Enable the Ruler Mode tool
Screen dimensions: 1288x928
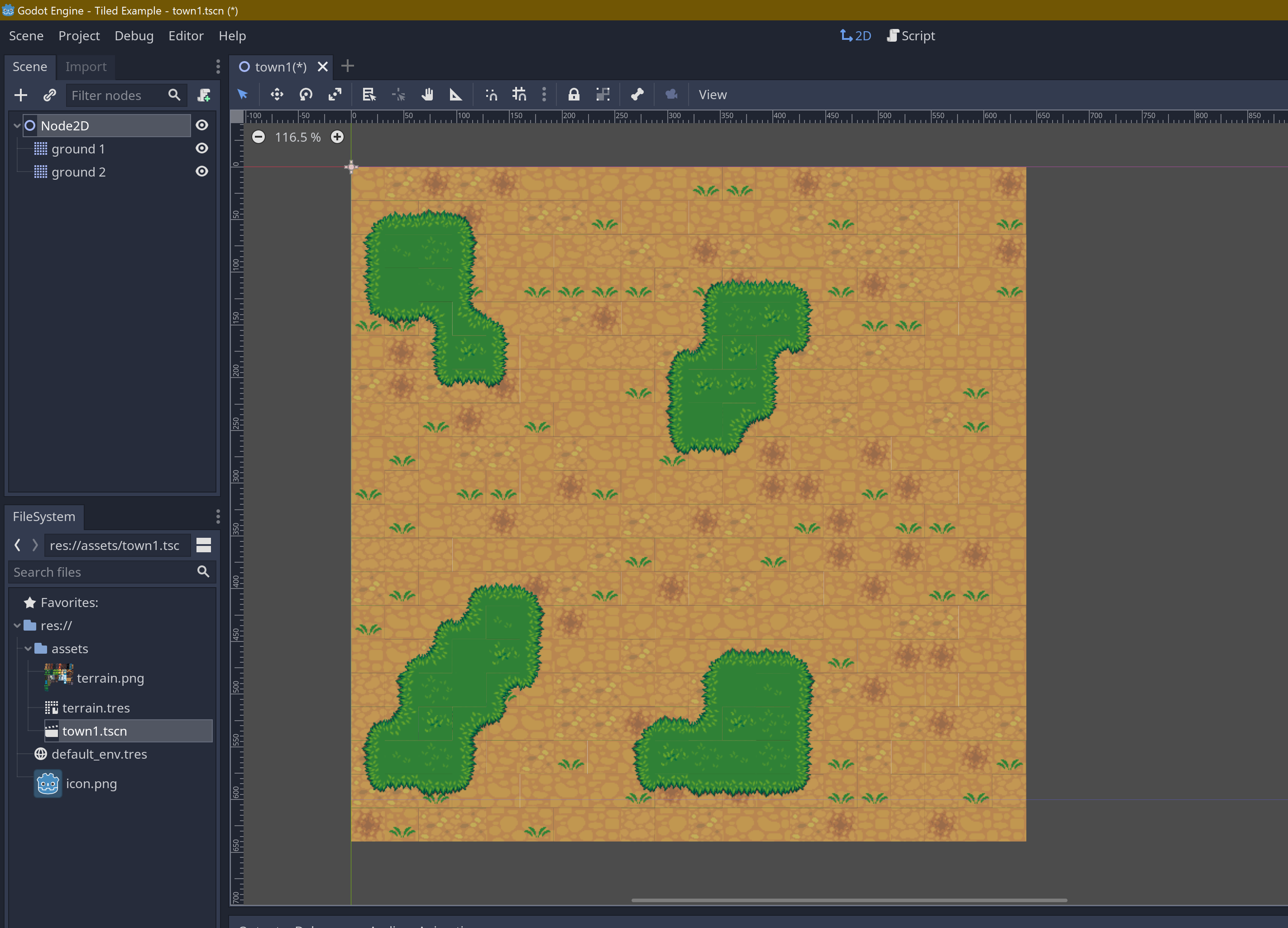tap(455, 95)
